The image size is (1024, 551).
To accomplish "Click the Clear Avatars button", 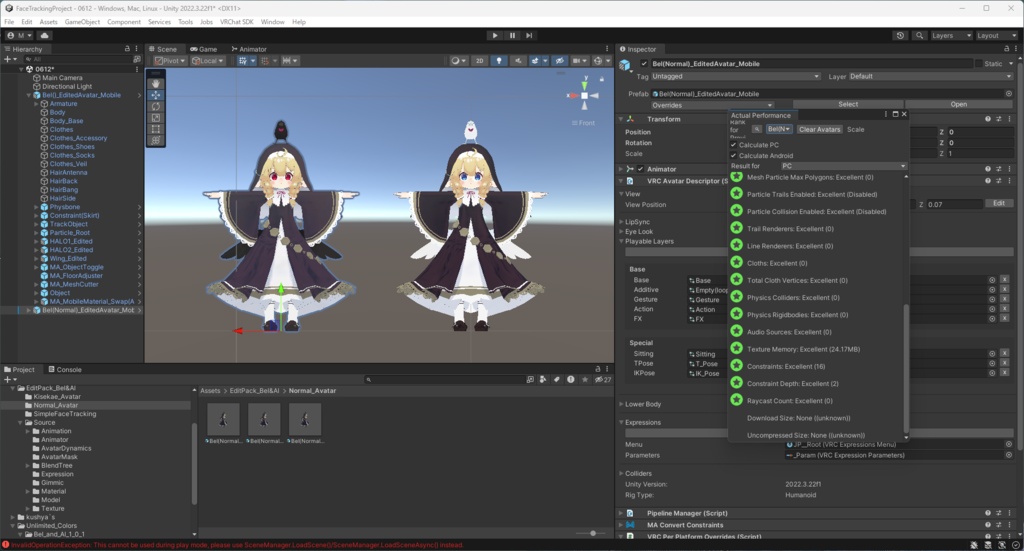I will pos(820,129).
